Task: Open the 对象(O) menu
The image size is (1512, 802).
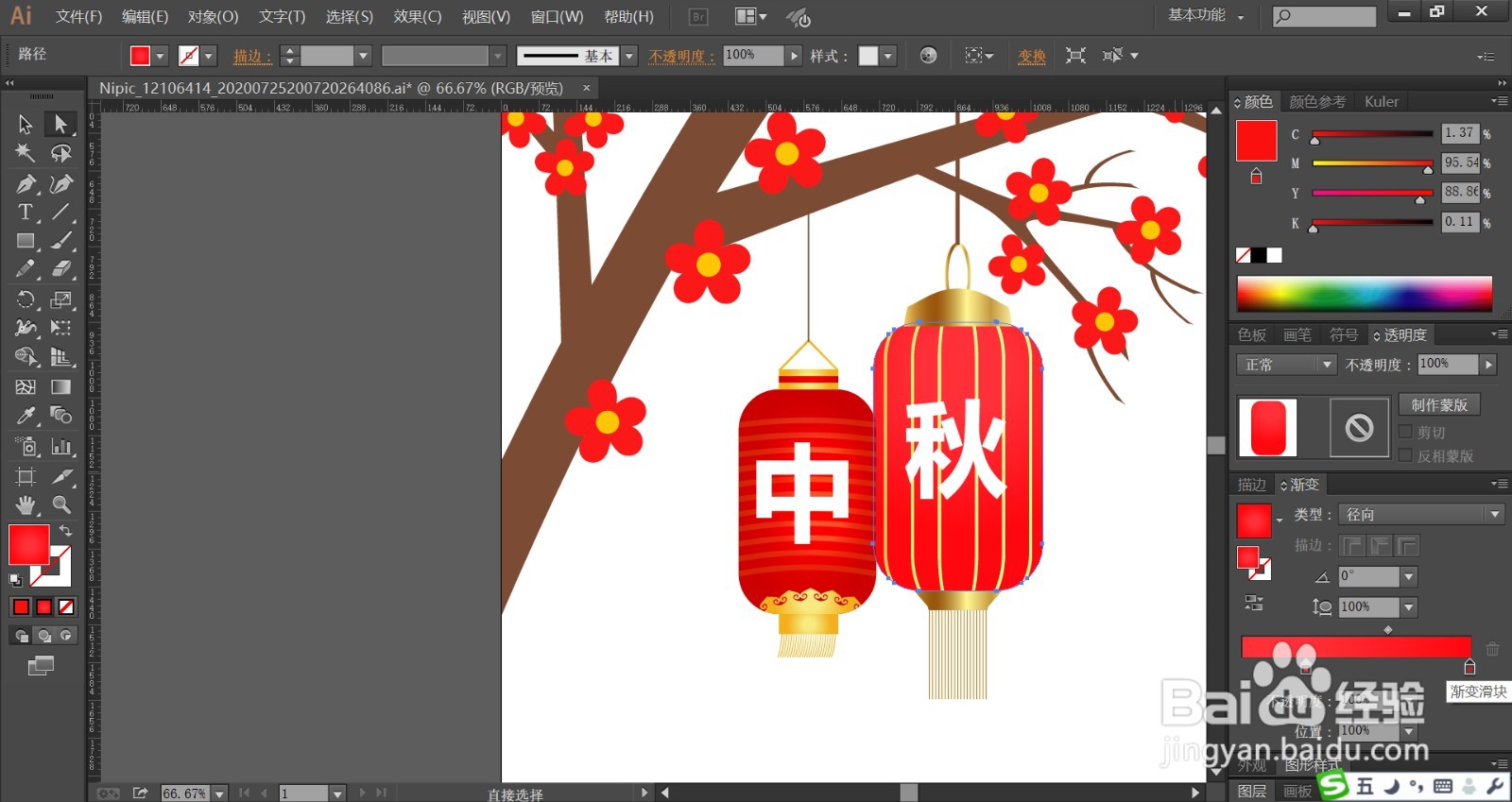Action: (x=213, y=16)
